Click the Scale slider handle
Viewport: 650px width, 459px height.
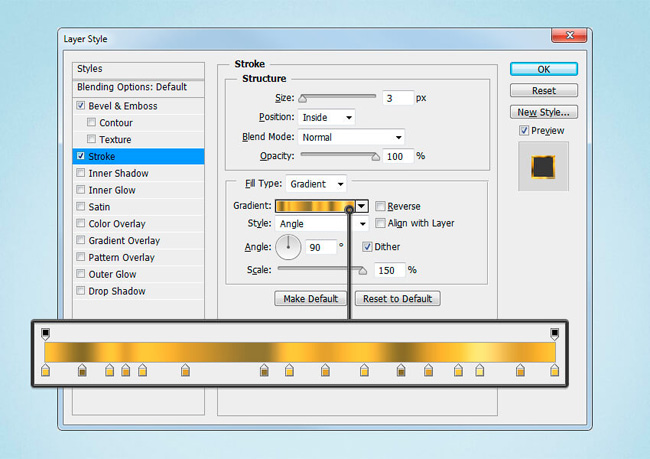pyautogui.click(x=363, y=271)
